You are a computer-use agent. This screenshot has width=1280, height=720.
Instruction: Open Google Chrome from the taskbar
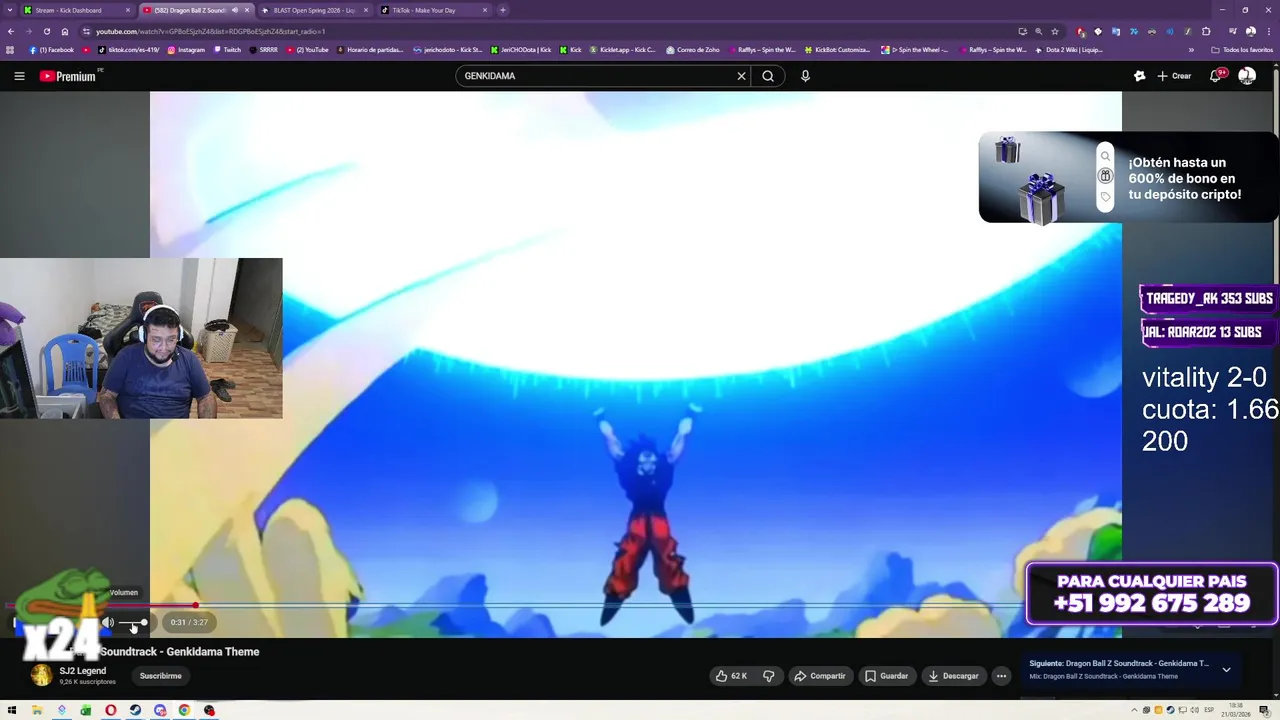pos(184,711)
